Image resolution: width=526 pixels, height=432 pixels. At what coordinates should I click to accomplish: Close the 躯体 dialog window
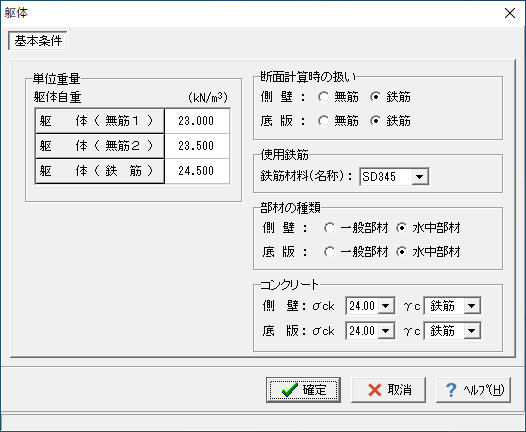tap(510, 13)
